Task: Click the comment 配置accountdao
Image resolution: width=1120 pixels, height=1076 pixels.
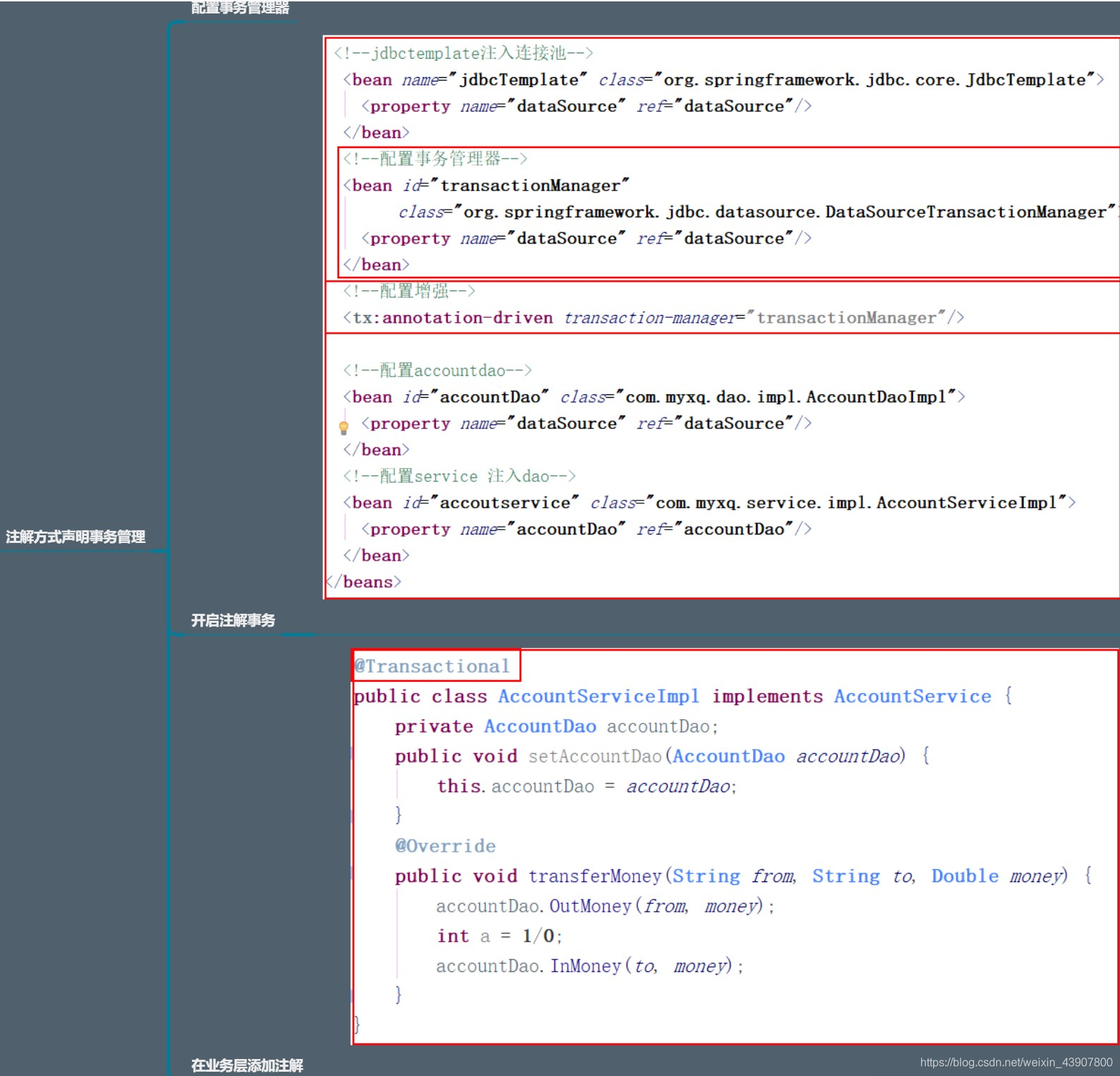Action: click(x=437, y=370)
